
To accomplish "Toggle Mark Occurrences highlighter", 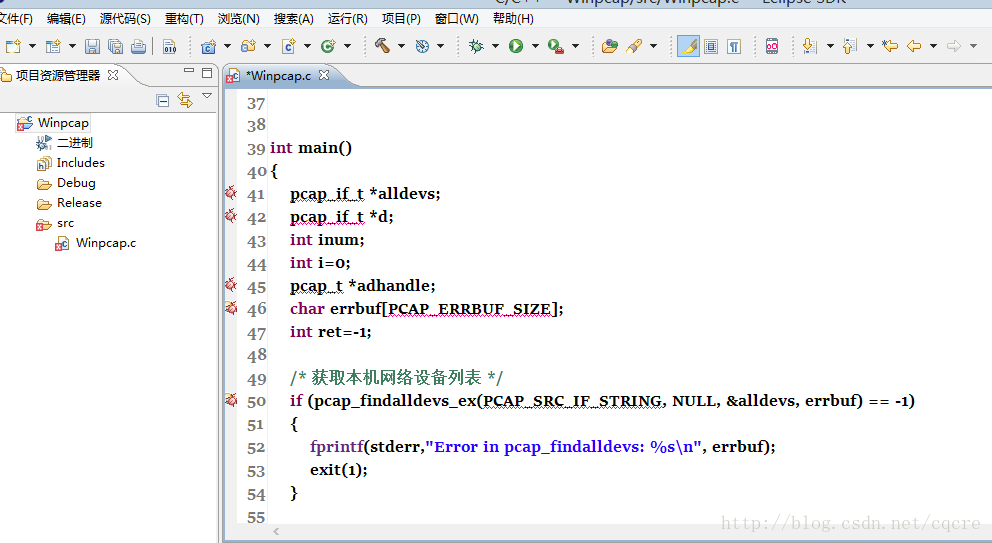I will [688, 46].
